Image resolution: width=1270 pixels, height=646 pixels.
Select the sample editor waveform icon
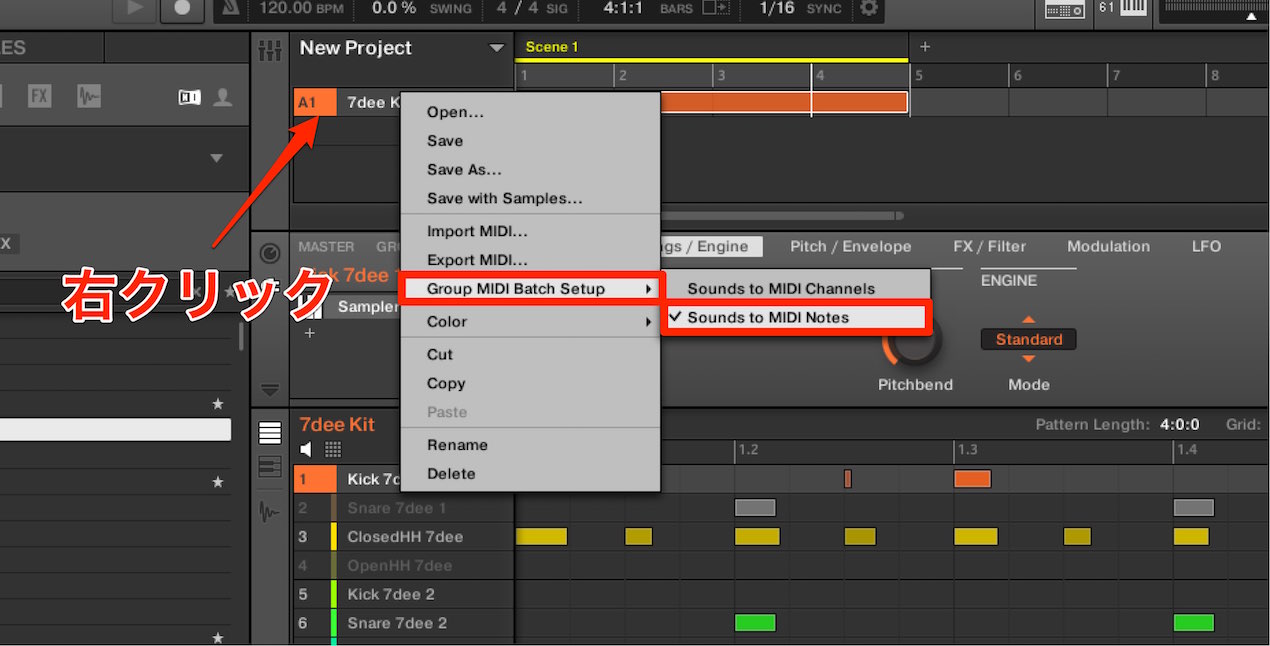coord(270,512)
